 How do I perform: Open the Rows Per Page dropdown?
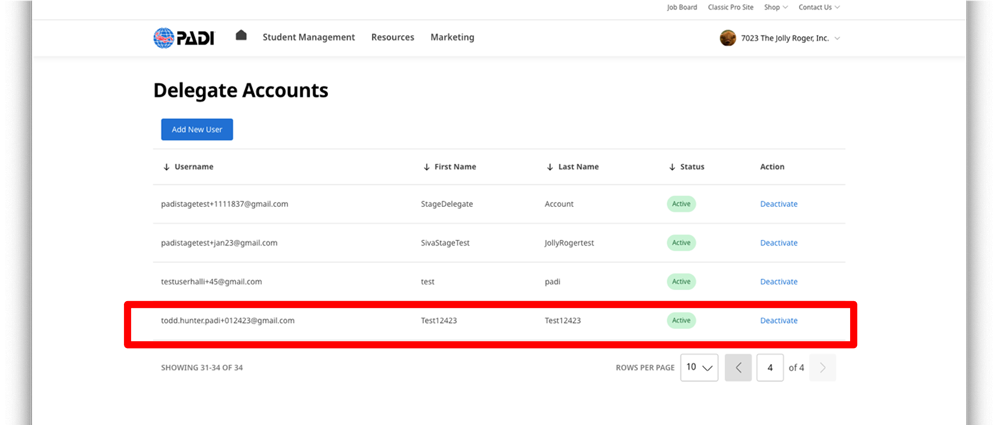(699, 367)
